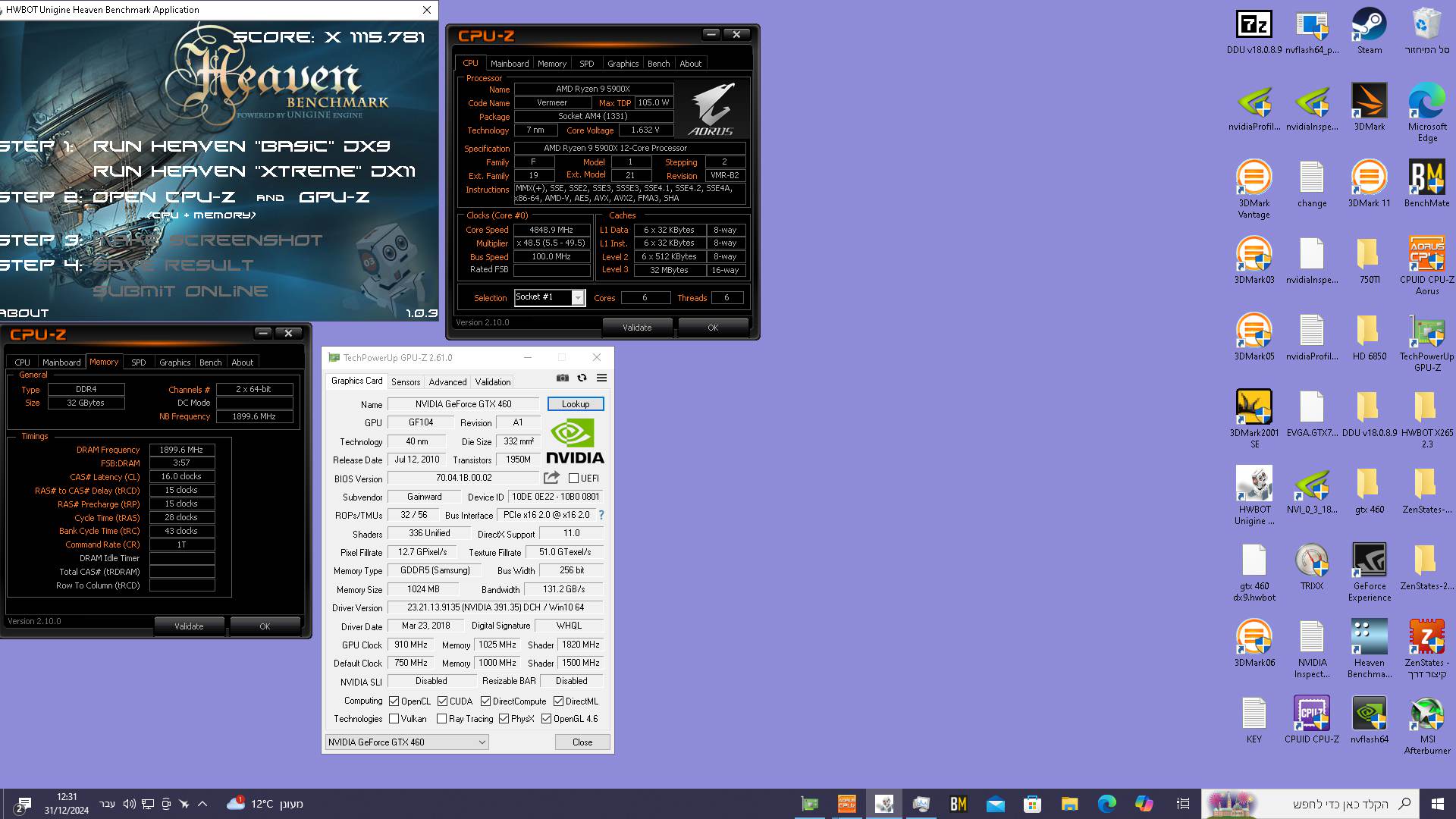Open the Windows Start button

[1438, 804]
